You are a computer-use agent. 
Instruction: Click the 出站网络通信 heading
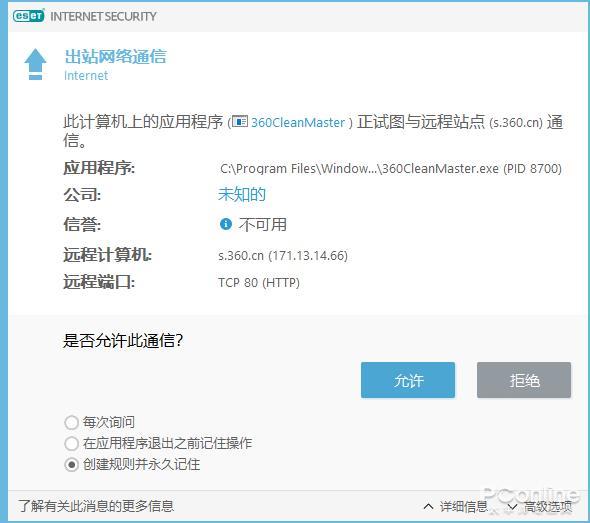[115, 56]
